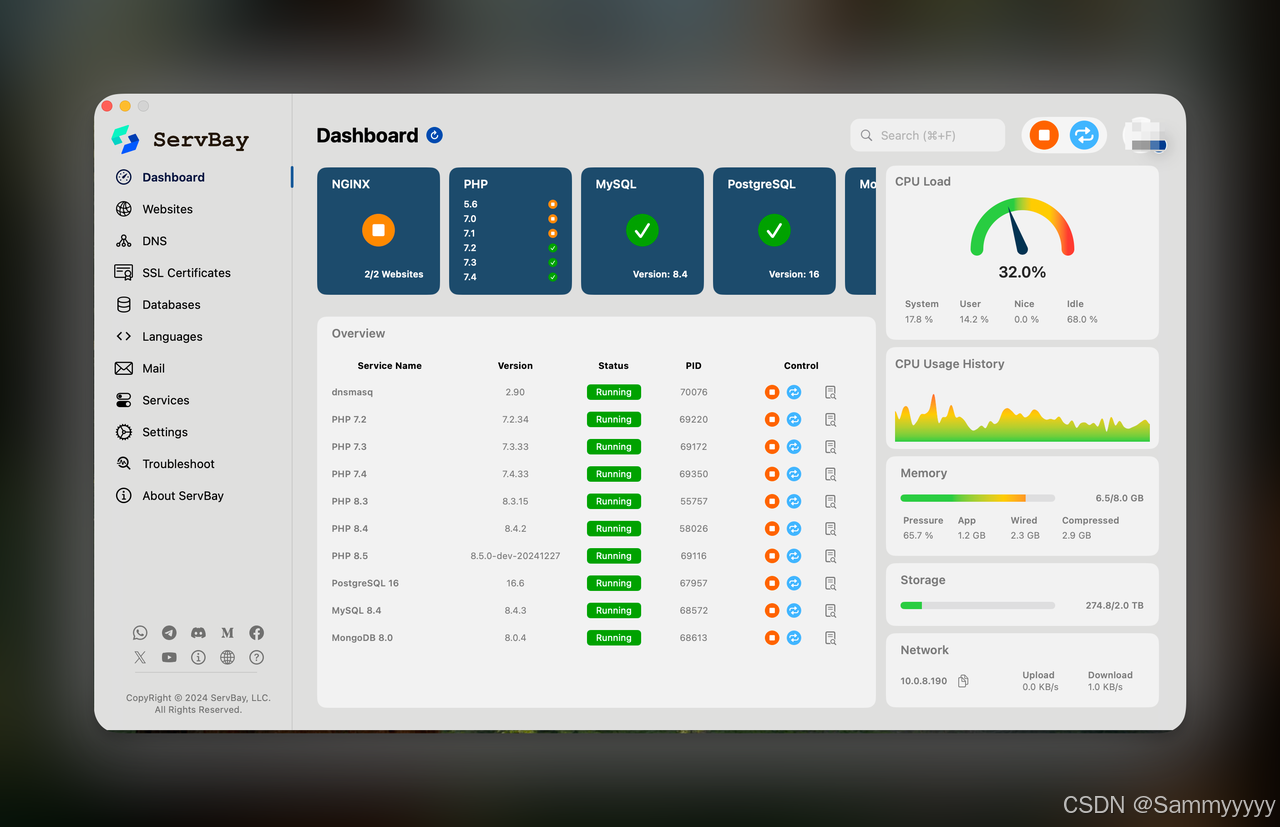View the log for PHP 8.5
Screen dimensions: 1280x827
[x=830, y=556]
